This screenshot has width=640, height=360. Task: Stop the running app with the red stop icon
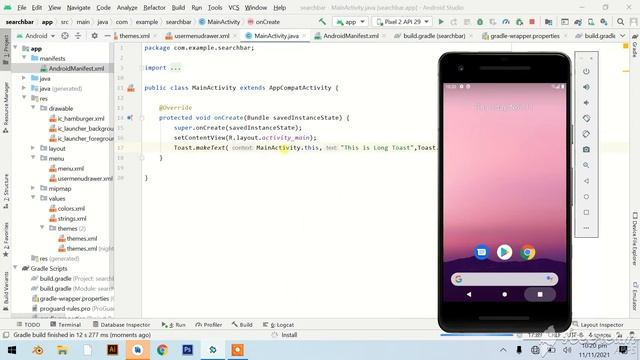[532, 22]
